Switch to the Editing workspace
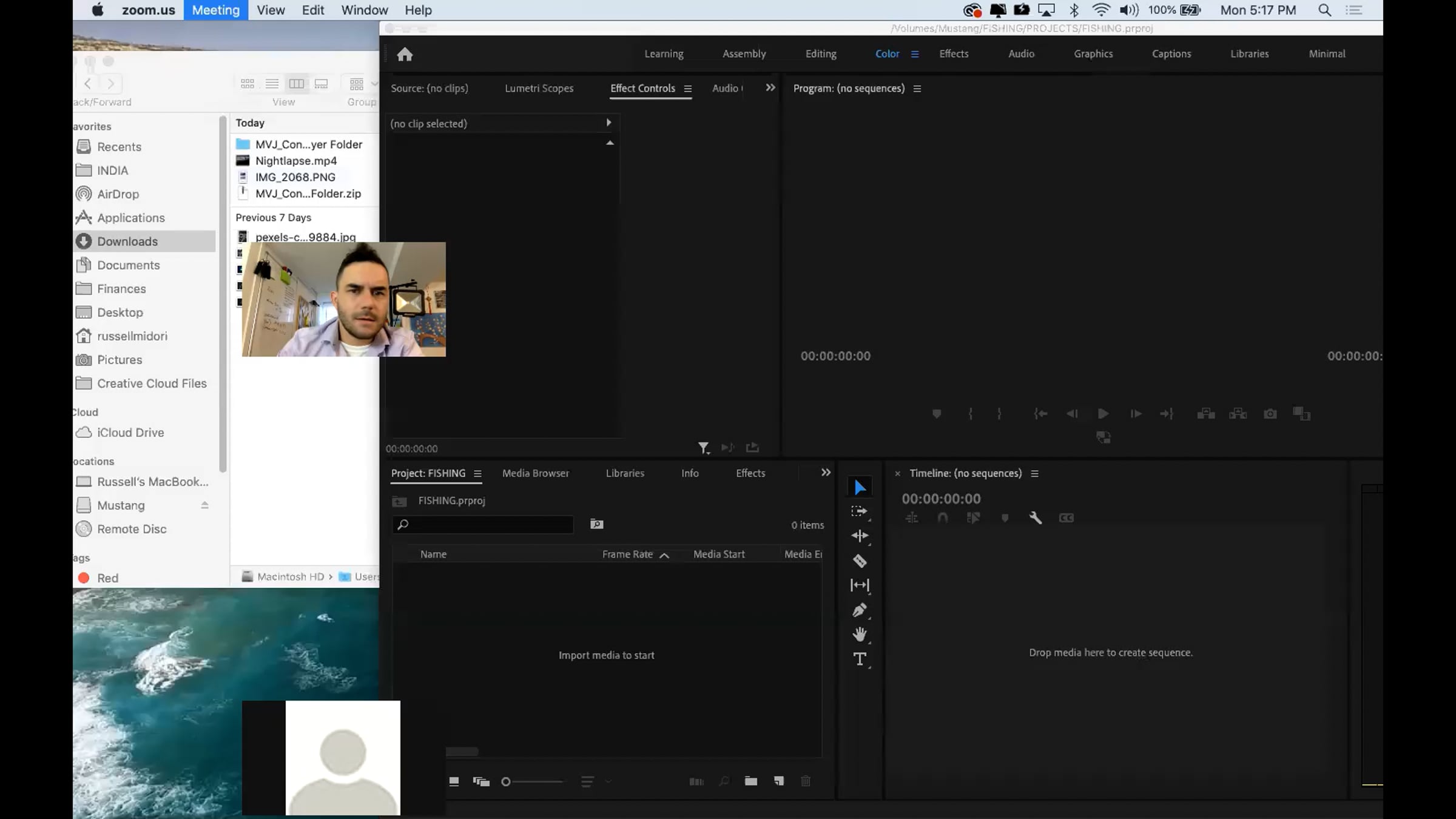Screen dimensions: 1456x819 (820, 53)
